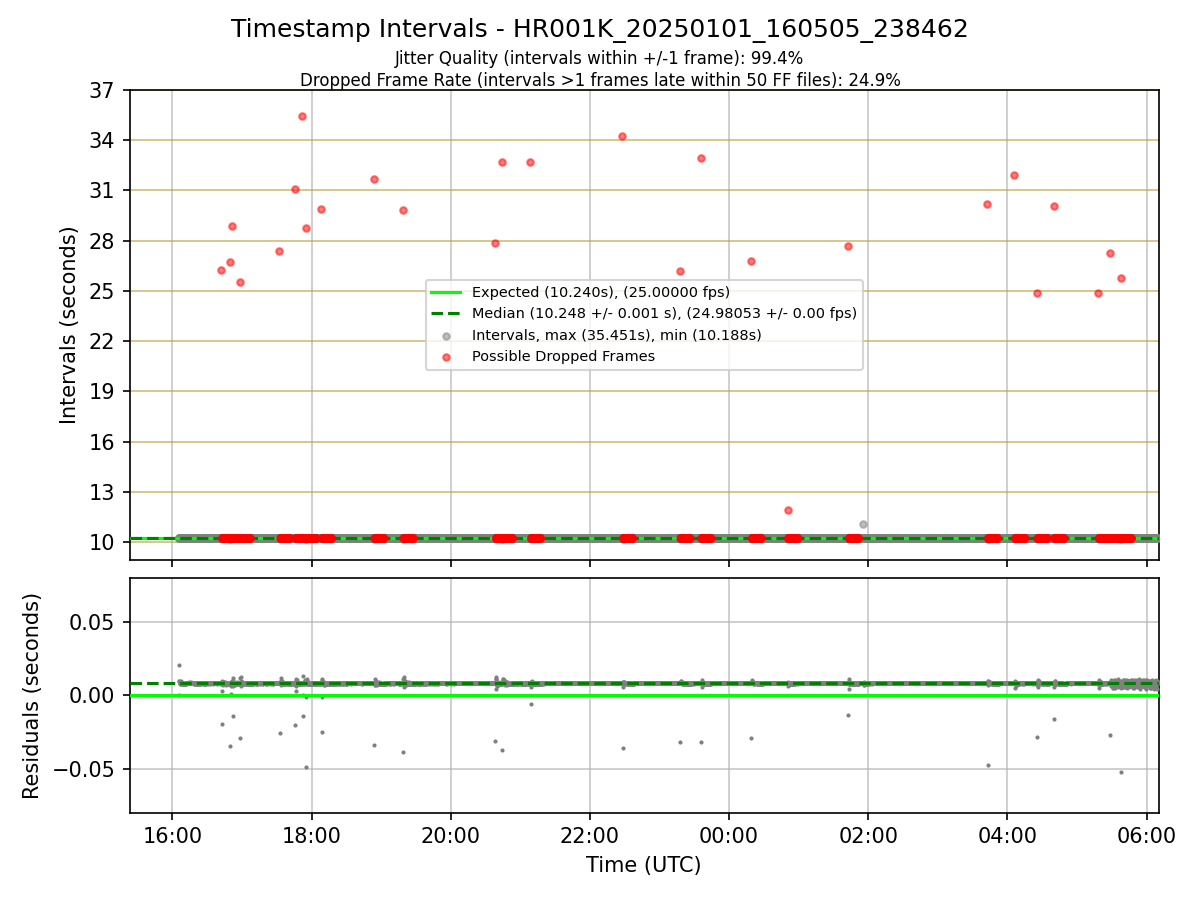Click the 16:00 time tick label

point(172,835)
